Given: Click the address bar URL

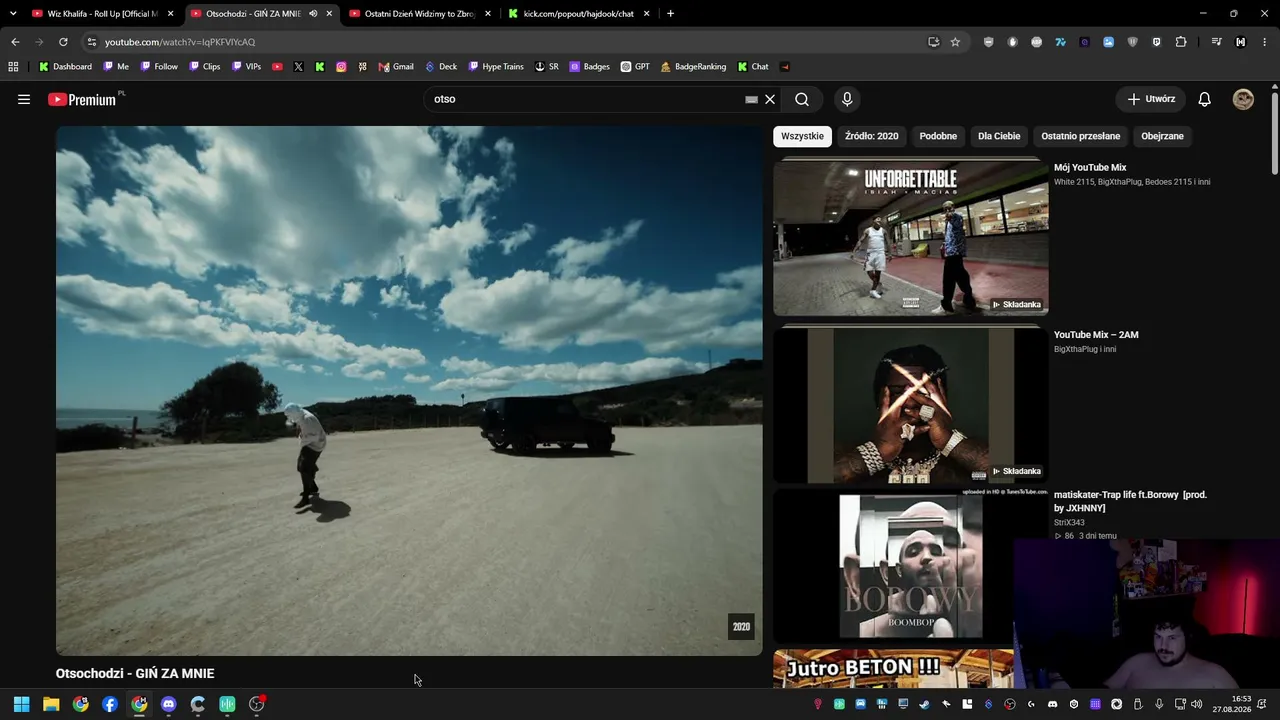Looking at the screenshot, I should point(180,42).
